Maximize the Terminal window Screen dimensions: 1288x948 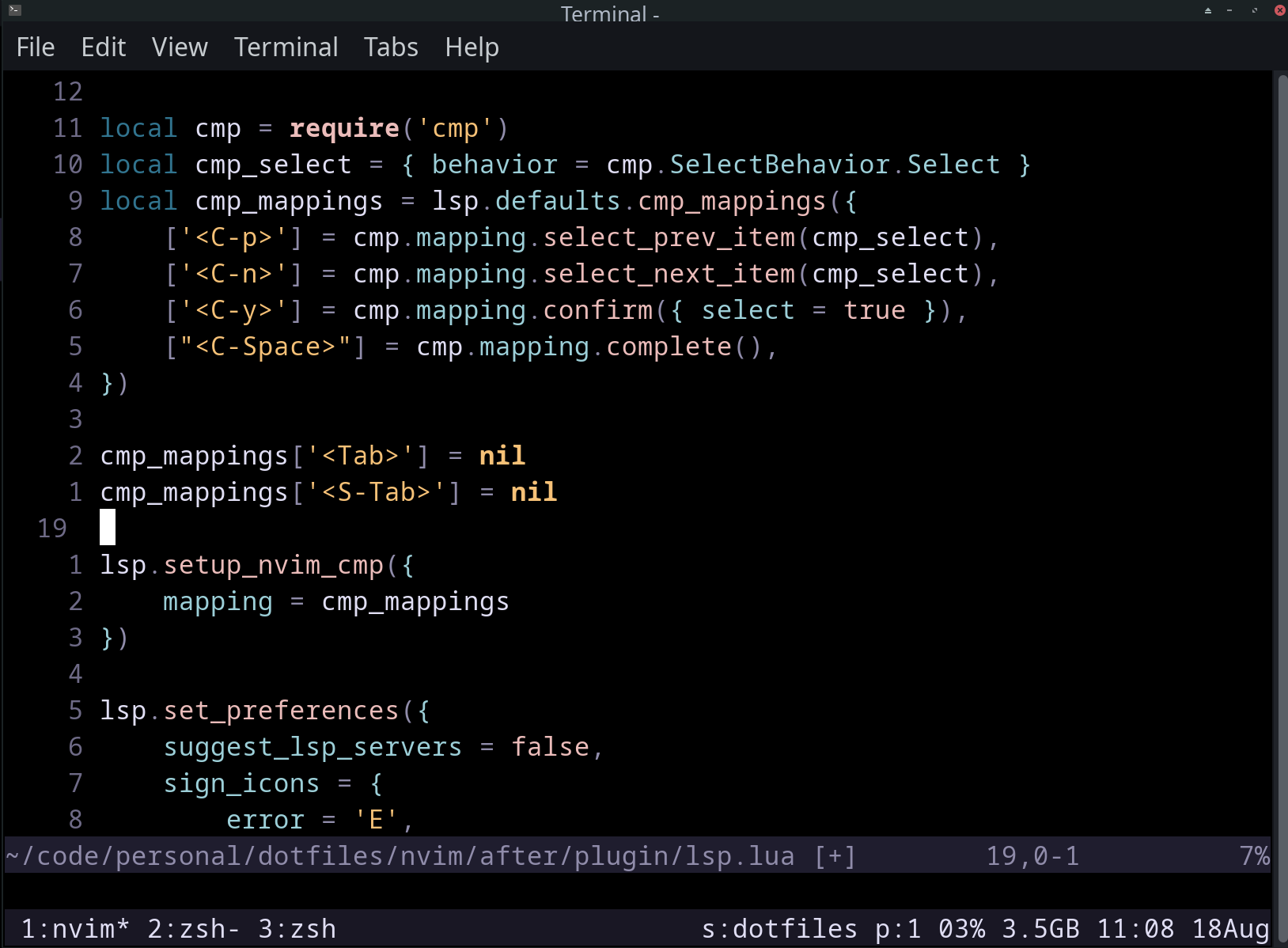coord(1254,10)
